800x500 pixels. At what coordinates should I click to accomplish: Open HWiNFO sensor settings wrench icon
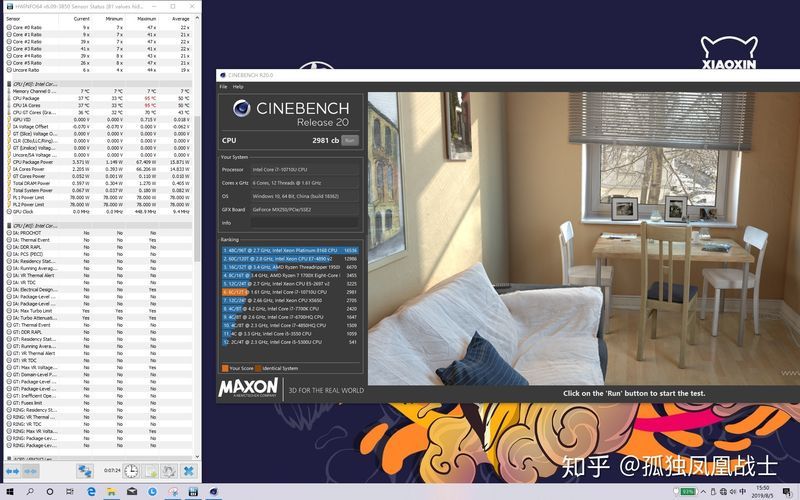169,471
